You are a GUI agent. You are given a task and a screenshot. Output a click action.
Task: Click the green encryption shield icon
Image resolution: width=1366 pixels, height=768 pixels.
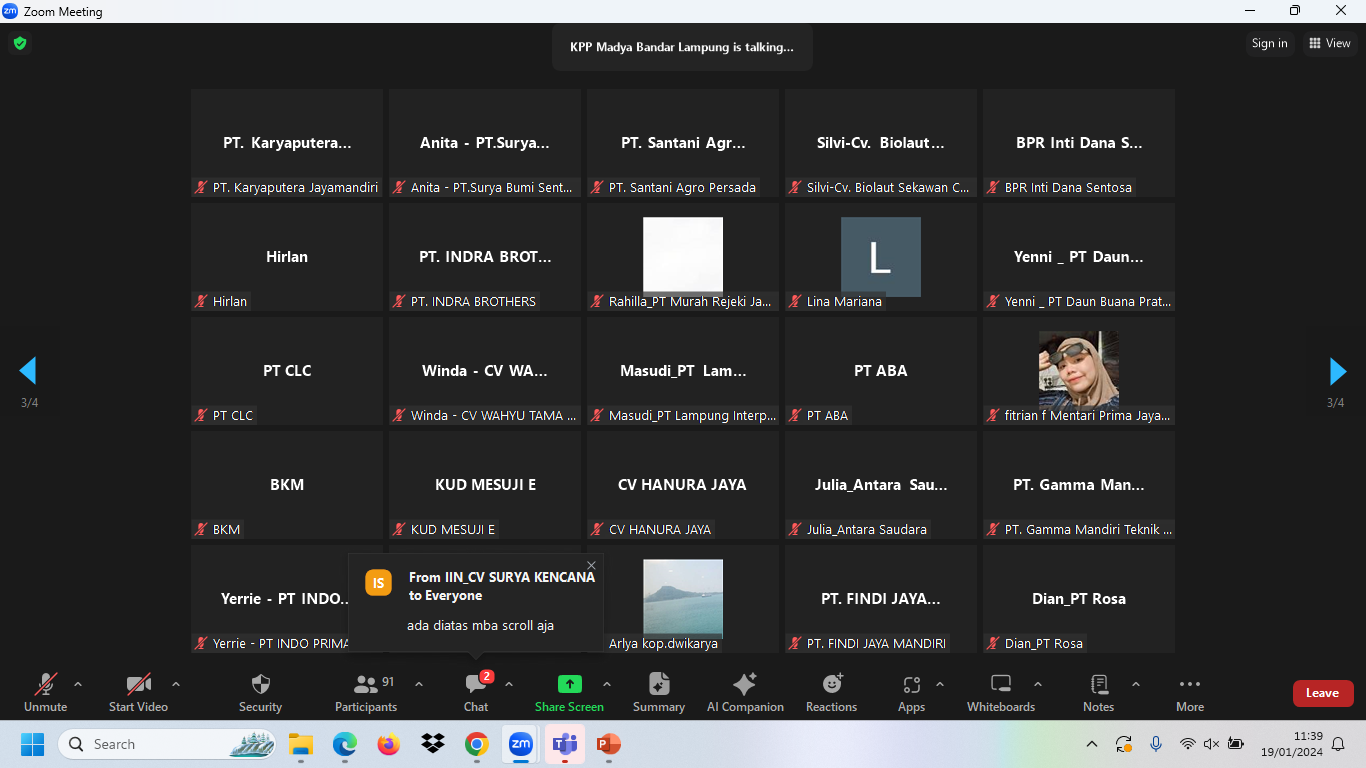coord(19,43)
